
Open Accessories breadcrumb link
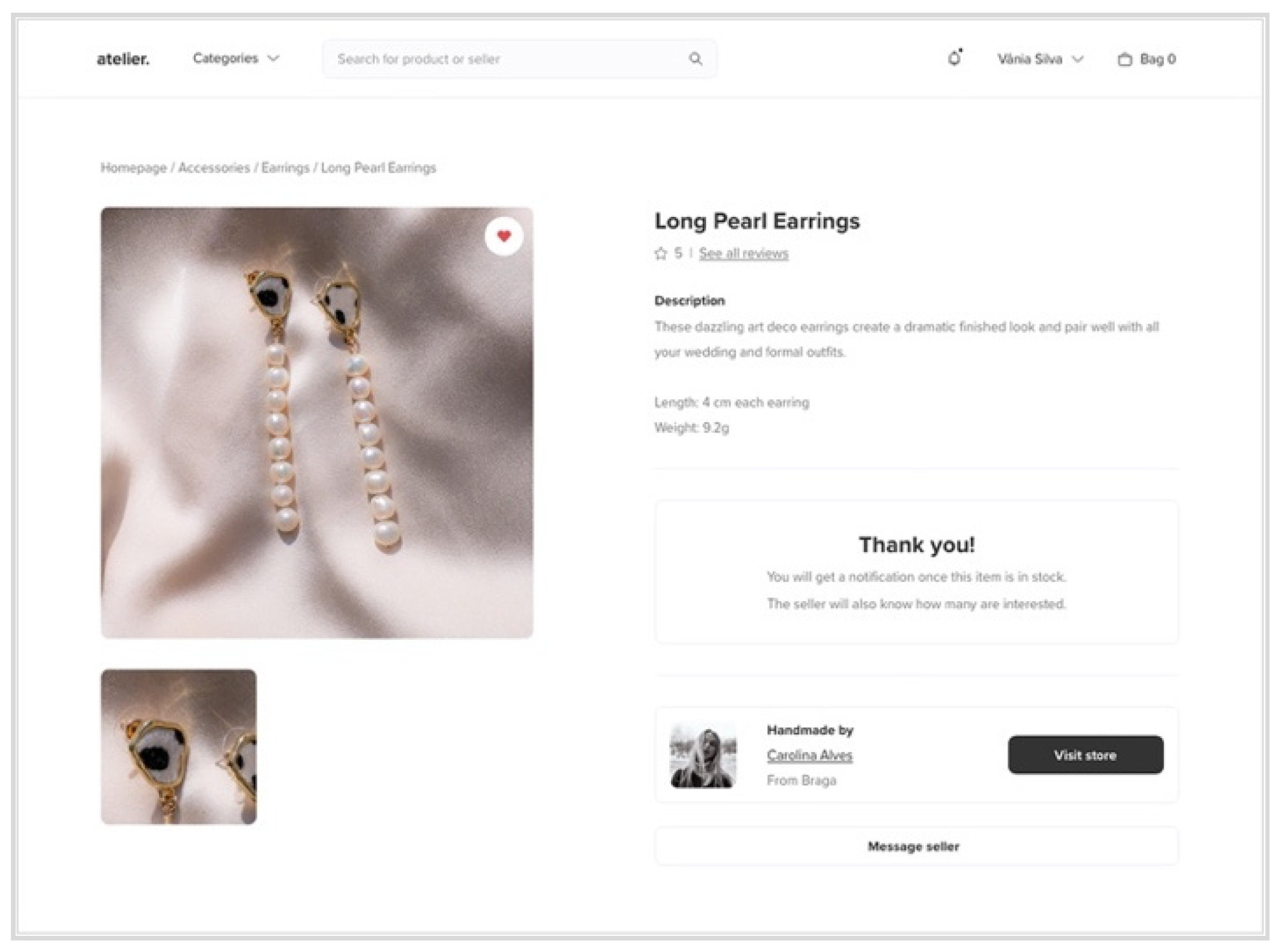pyautogui.click(x=214, y=169)
